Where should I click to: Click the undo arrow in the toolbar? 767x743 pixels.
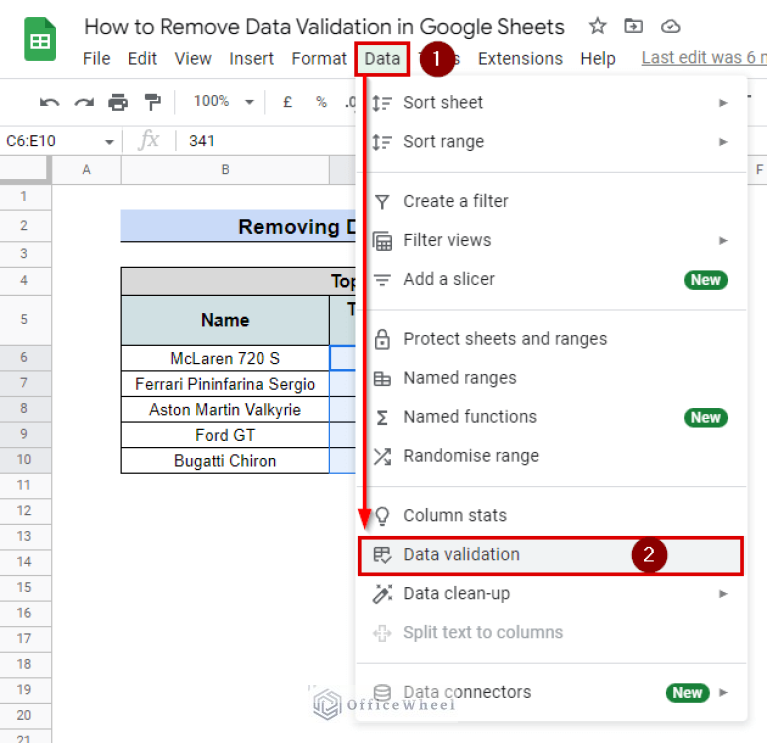tap(49, 102)
